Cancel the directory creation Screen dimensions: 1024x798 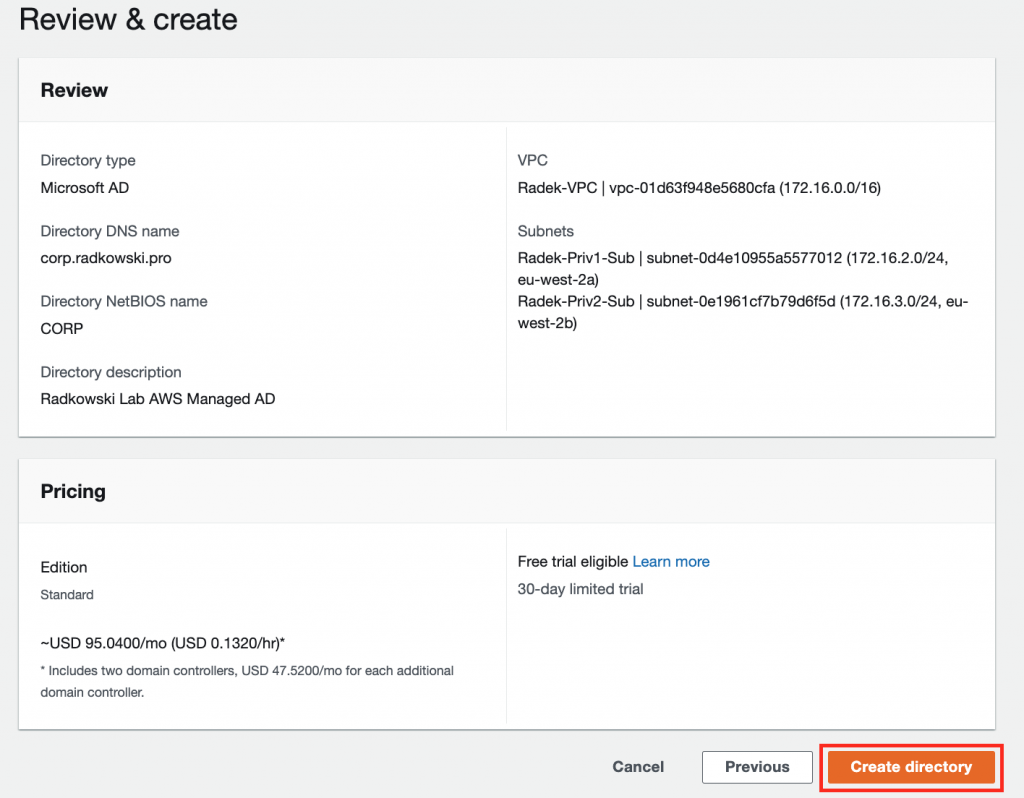[638, 767]
